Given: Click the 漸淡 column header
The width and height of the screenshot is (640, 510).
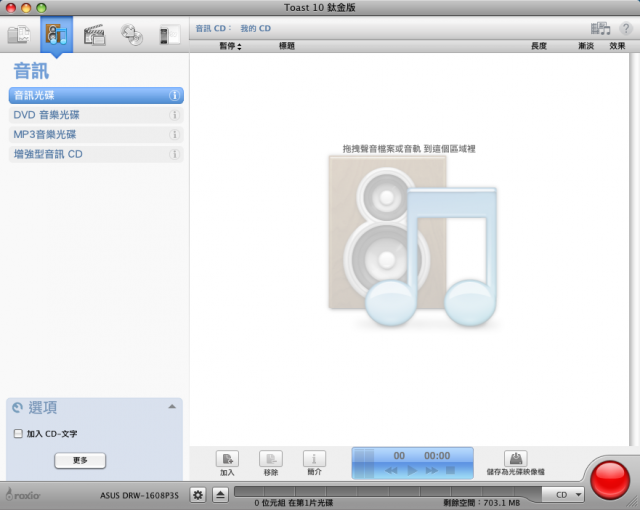Looking at the screenshot, I should (x=586, y=46).
